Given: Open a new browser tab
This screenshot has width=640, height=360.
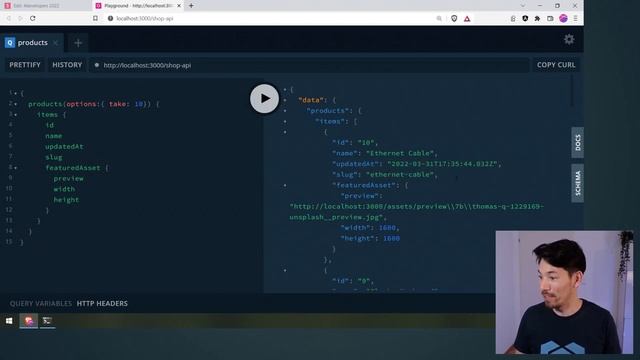Looking at the screenshot, I should coord(191,6).
